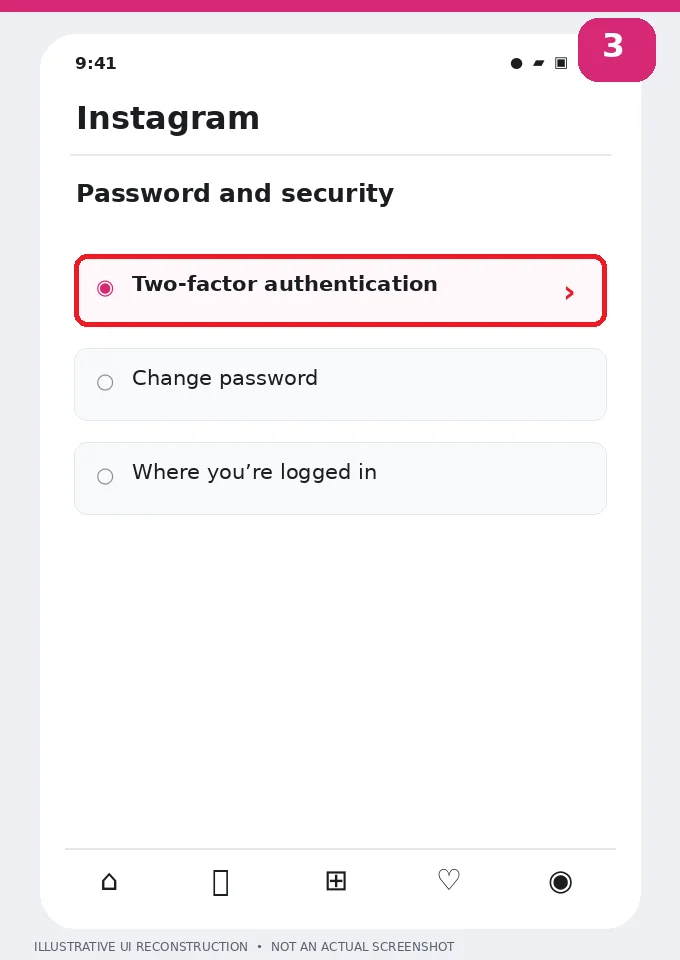680x960 pixels.
Task: Open the Home tab icon
Action: (109, 882)
